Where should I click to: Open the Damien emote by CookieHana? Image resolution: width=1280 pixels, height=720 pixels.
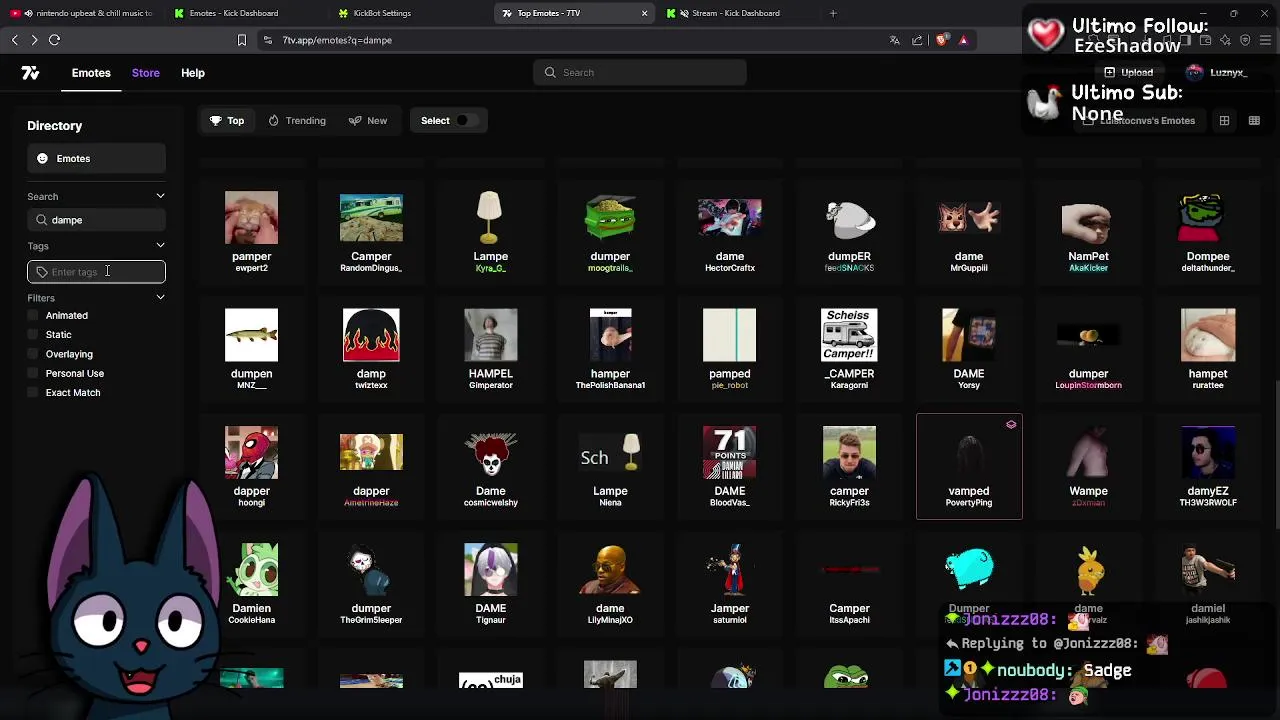coord(251,583)
